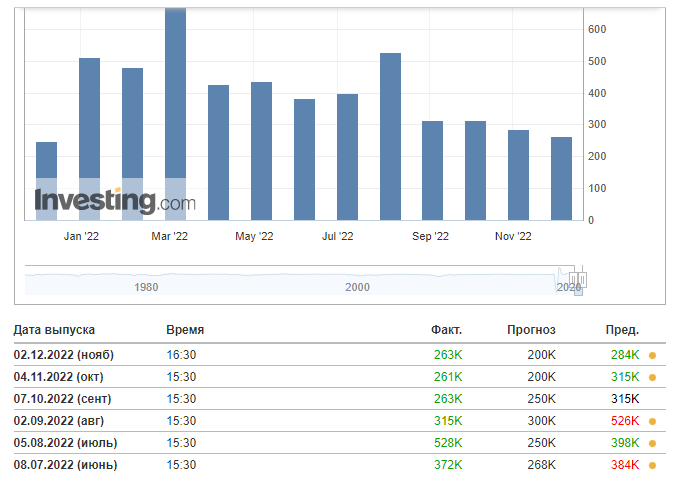Viewport: 674px width, 479px height.
Task: Click the last bar after Nov '22
Action: click(x=561, y=179)
